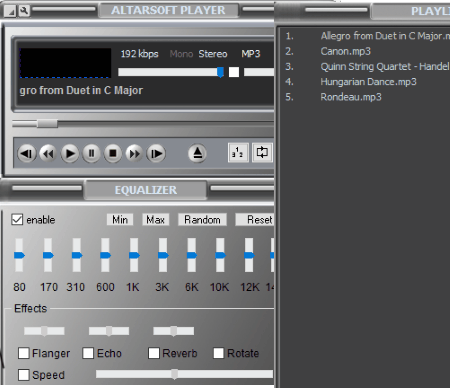450x388 pixels.
Task: Click the 192 kbps bitrate text
Action: point(139,54)
